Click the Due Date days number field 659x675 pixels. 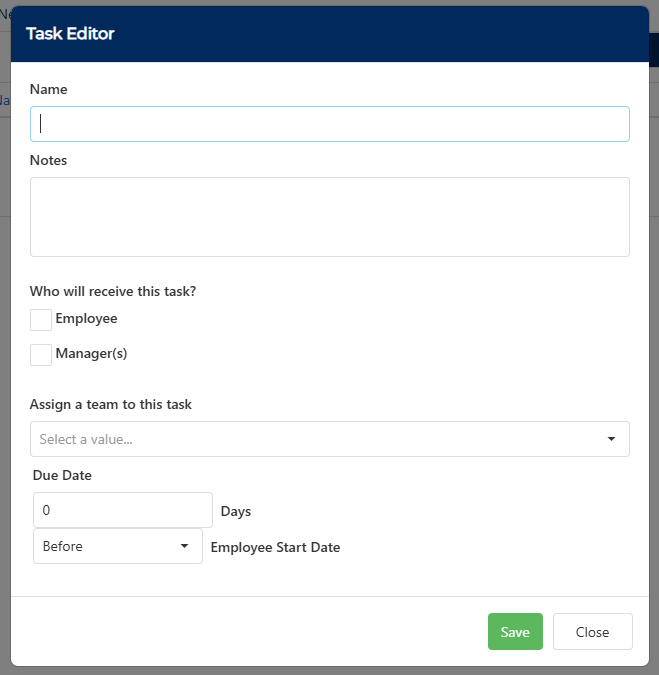pyautogui.click(x=123, y=510)
